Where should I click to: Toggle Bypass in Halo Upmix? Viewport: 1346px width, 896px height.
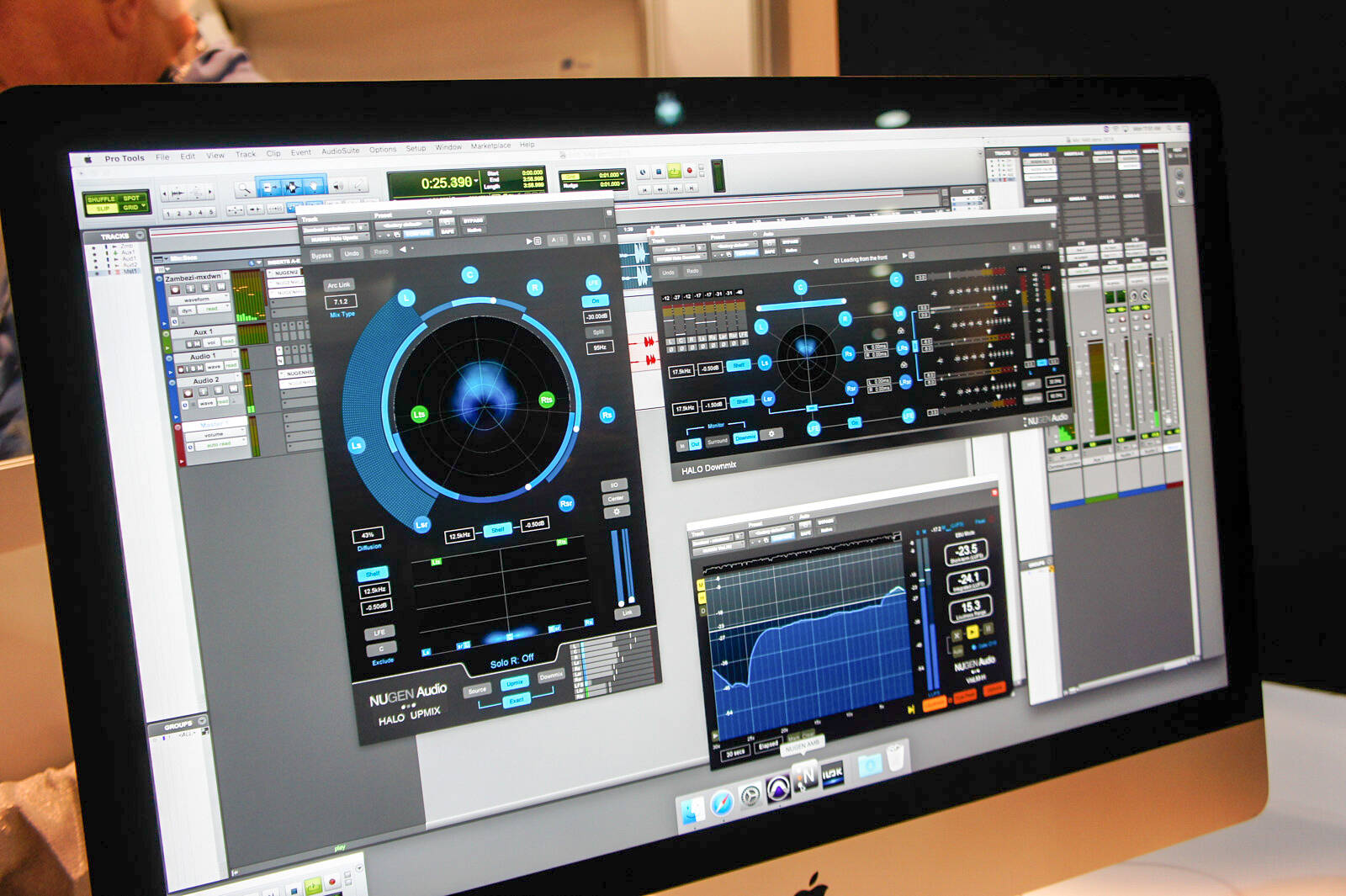click(x=321, y=255)
